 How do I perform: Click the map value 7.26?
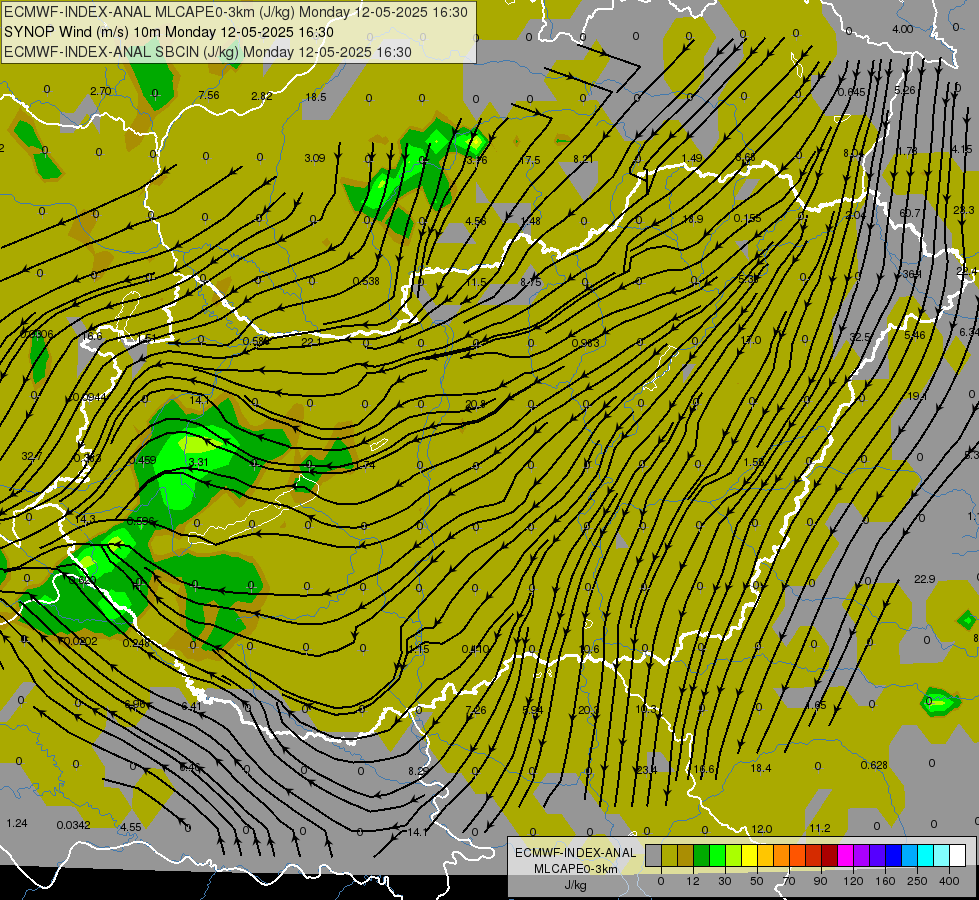tap(476, 710)
